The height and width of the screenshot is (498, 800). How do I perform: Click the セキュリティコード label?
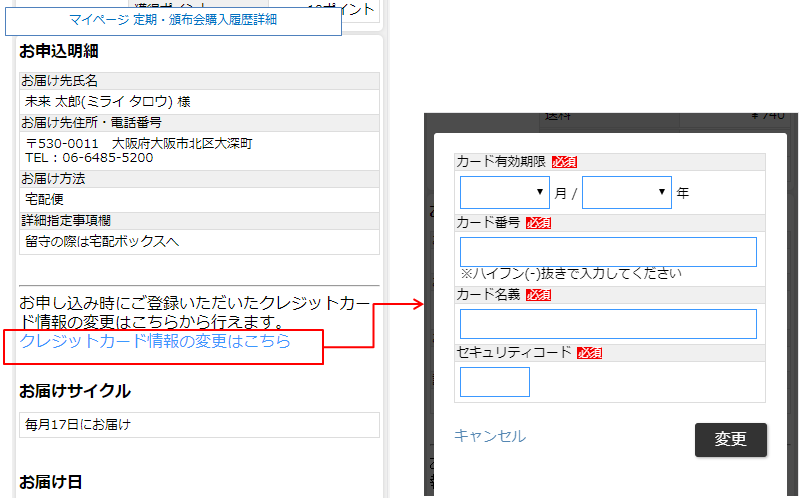click(x=513, y=352)
